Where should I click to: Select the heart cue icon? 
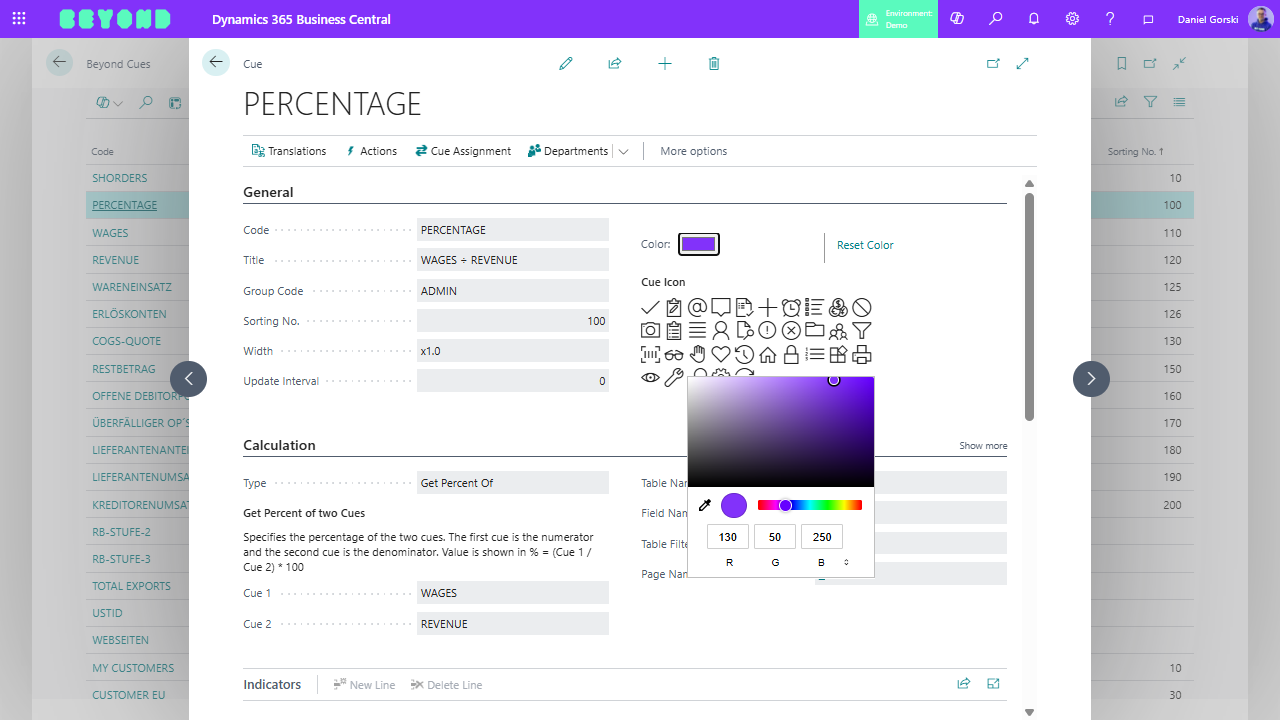[x=721, y=354]
